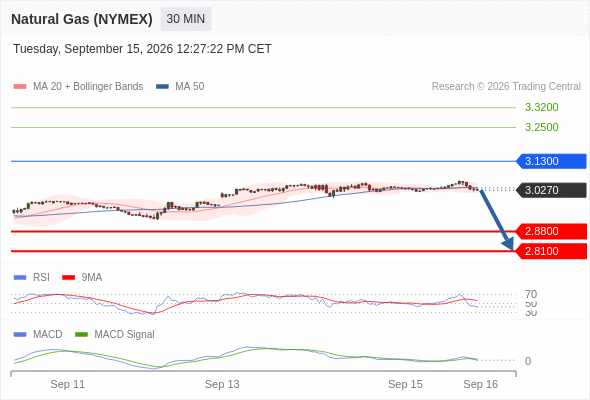The width and height of the screenshot is (590, 400).
Task: Select the MA 50 legend label
Action: click(x=190, y=87)
